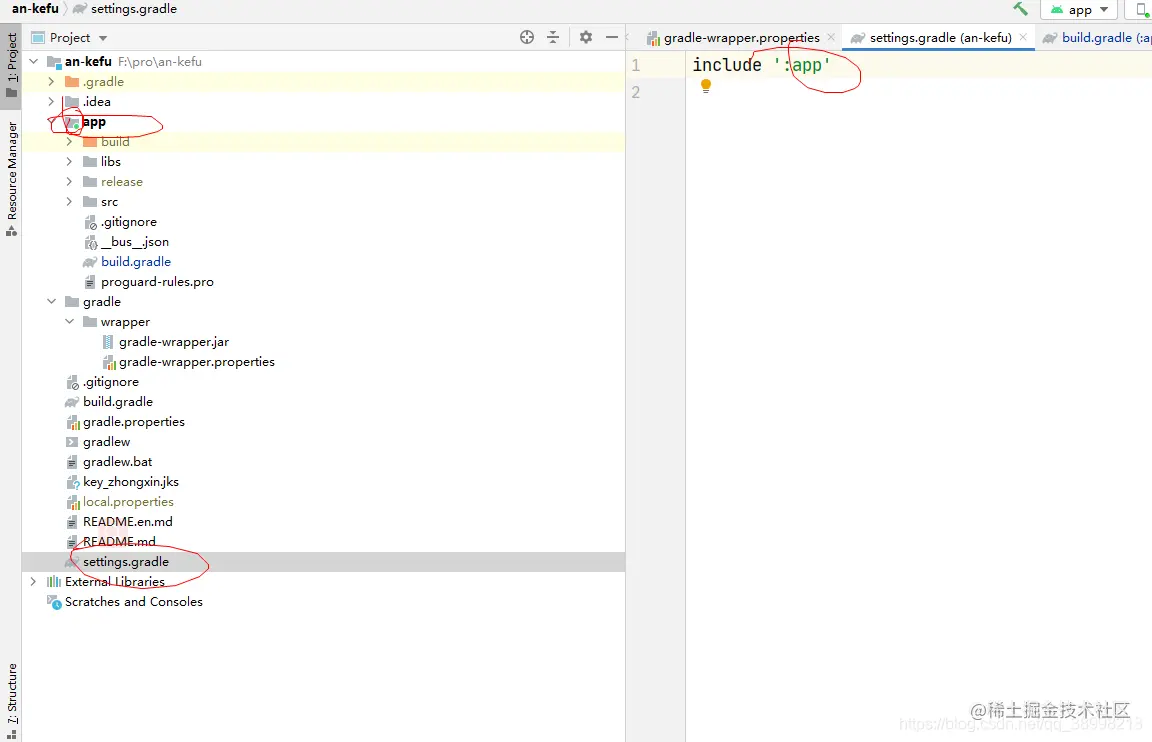Select the settings.gradle (an-kefu) tab

(940, 37)
